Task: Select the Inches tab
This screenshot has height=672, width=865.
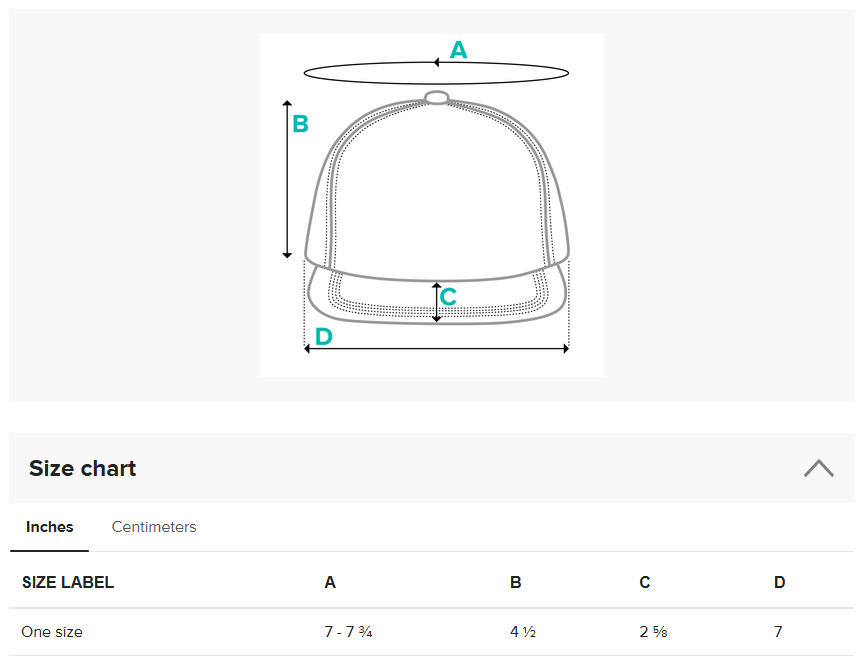Action: pos(50,527)
